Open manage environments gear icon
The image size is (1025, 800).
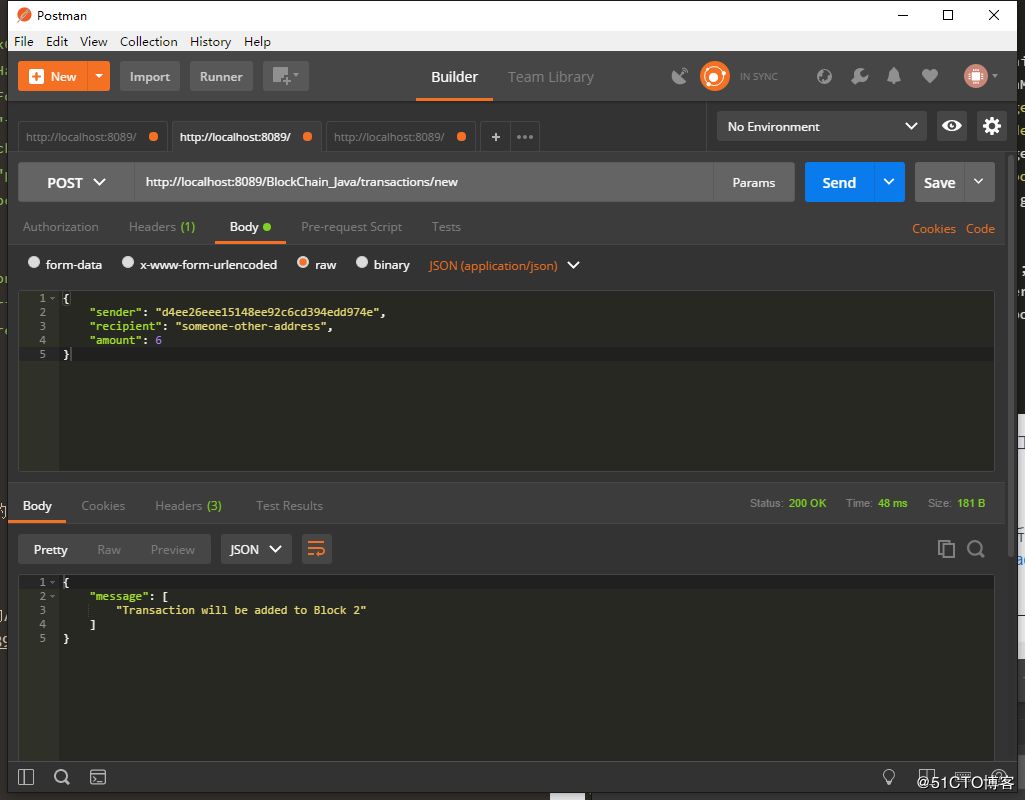[x=991, y=126]
